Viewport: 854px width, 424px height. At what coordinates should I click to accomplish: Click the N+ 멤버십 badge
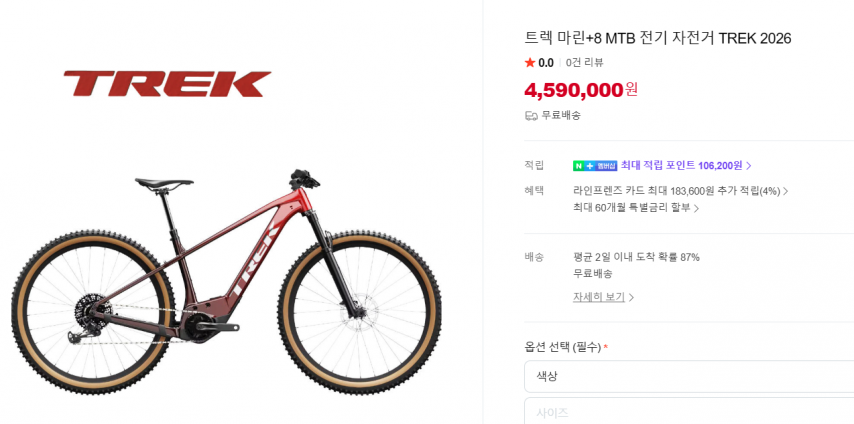[x=595, y=166]
